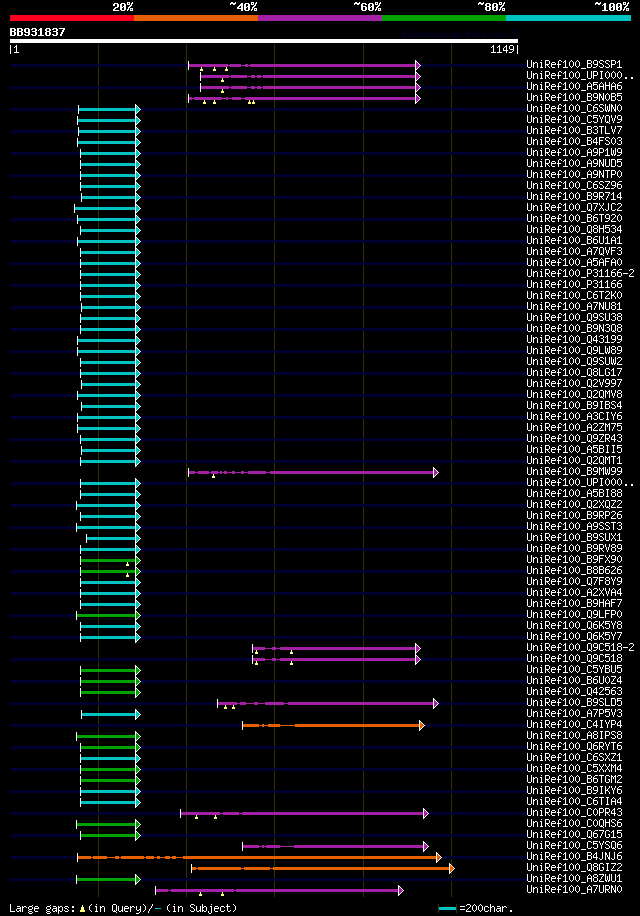Screen dimensions: 640x916
Task: Click the purple ~60% identity legend segment
Action: pos(320,18)
